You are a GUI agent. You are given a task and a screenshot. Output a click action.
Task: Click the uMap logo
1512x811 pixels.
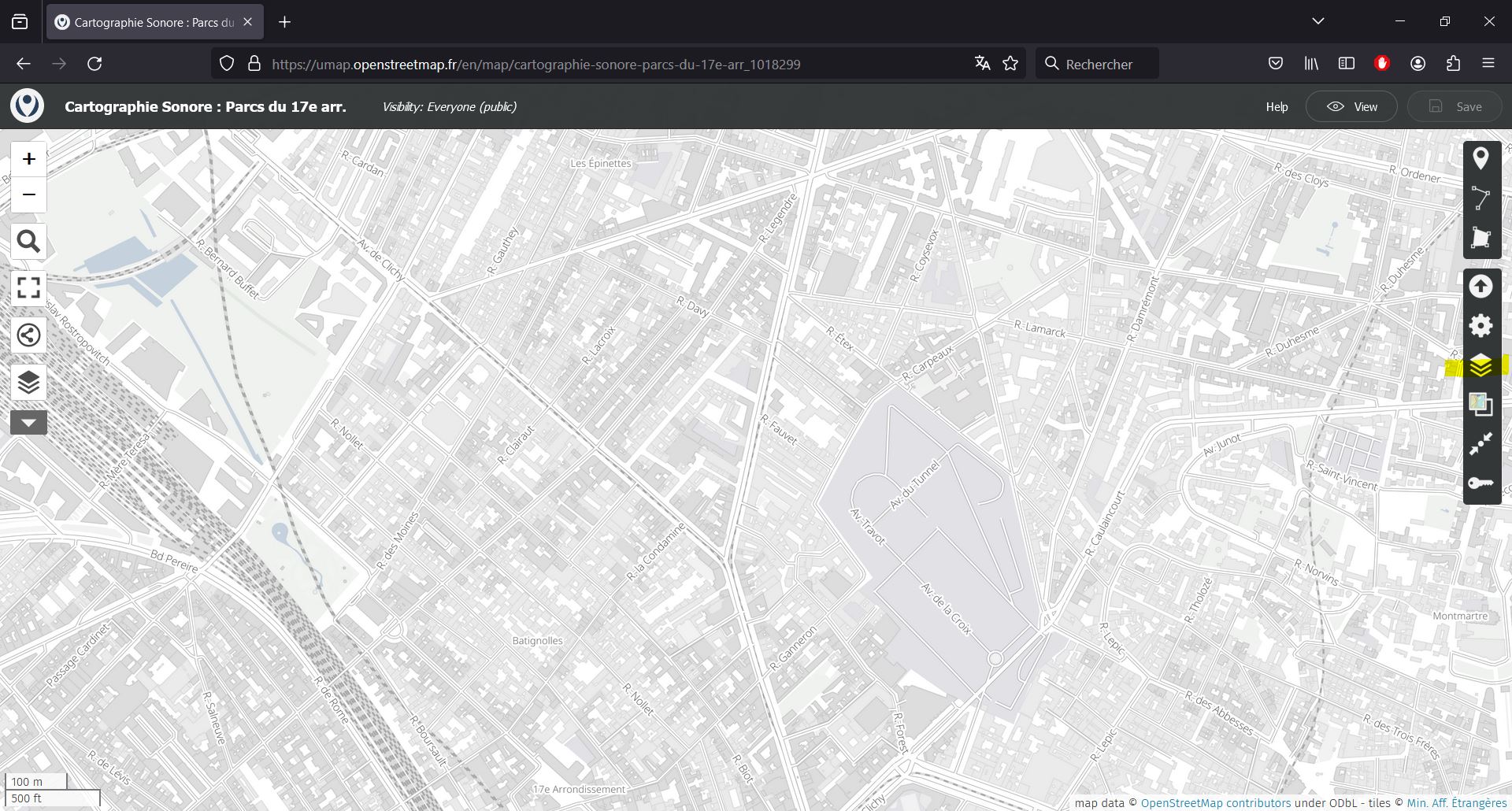[x=28, y=106]
